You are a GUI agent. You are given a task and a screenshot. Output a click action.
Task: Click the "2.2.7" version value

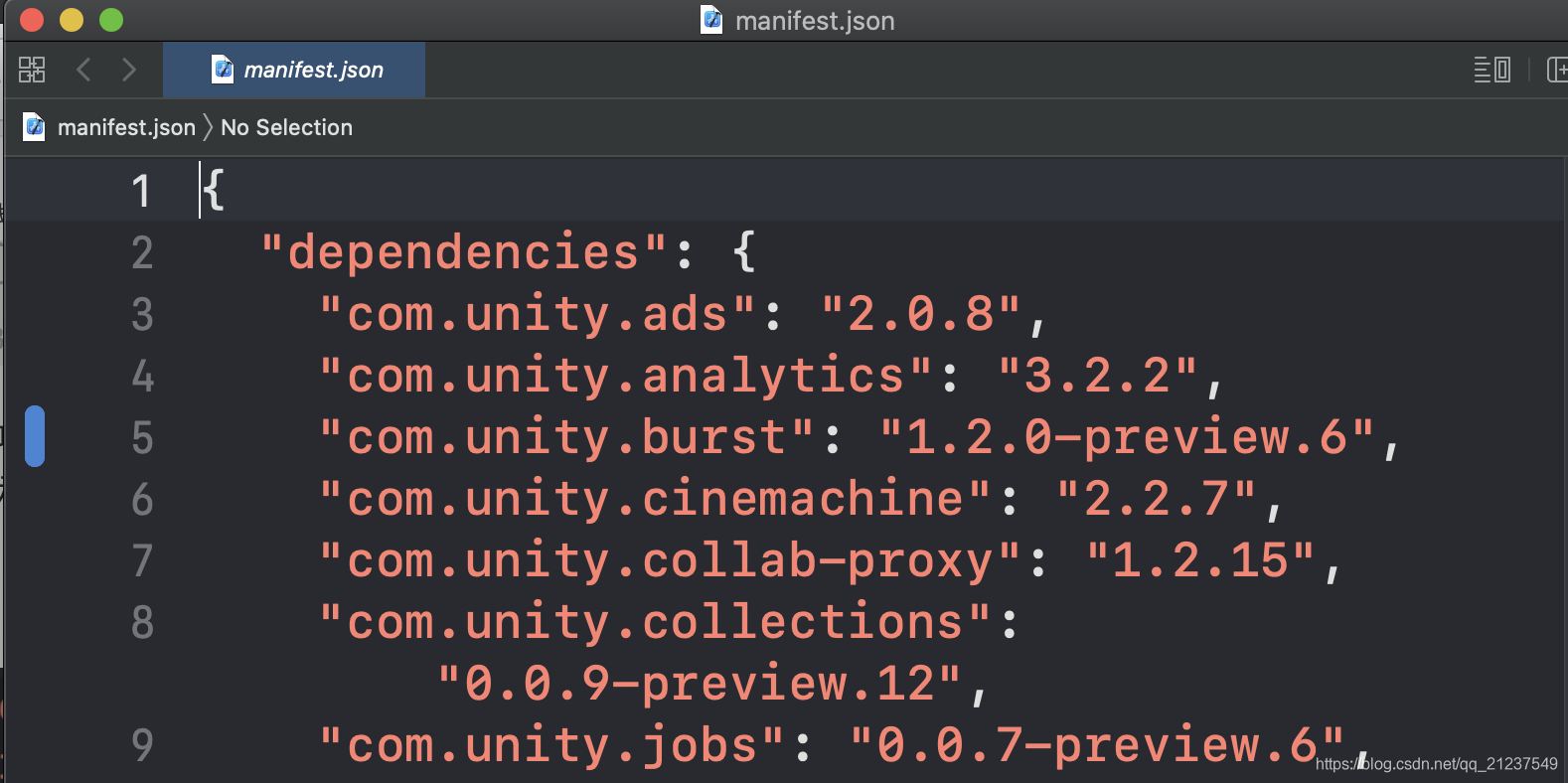(x=1157, y=499)
